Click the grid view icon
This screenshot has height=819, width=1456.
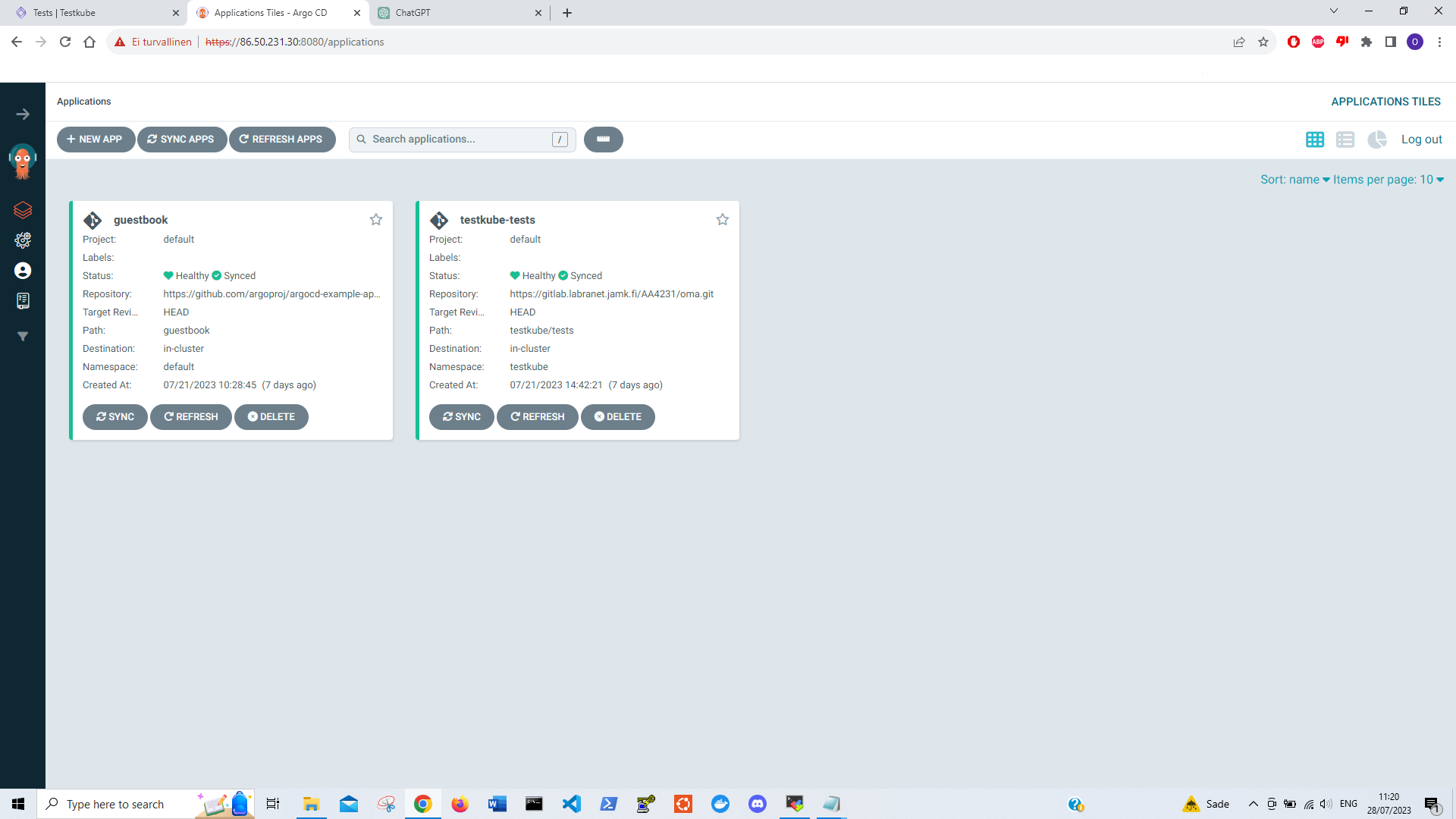1315,139
